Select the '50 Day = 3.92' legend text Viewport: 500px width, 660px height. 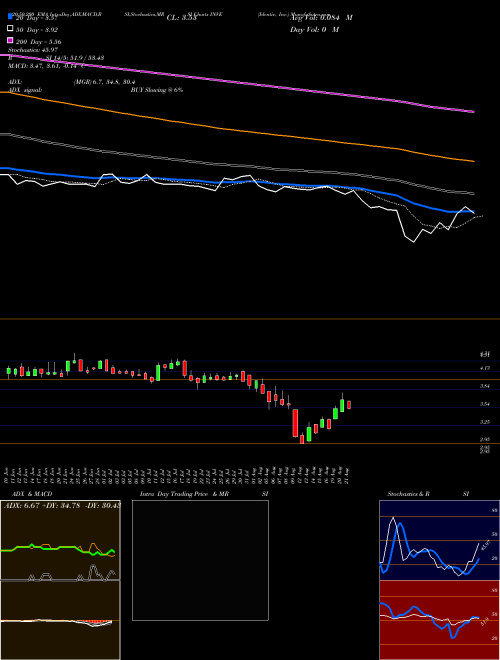pyautogui.click(x=37, y=30)
